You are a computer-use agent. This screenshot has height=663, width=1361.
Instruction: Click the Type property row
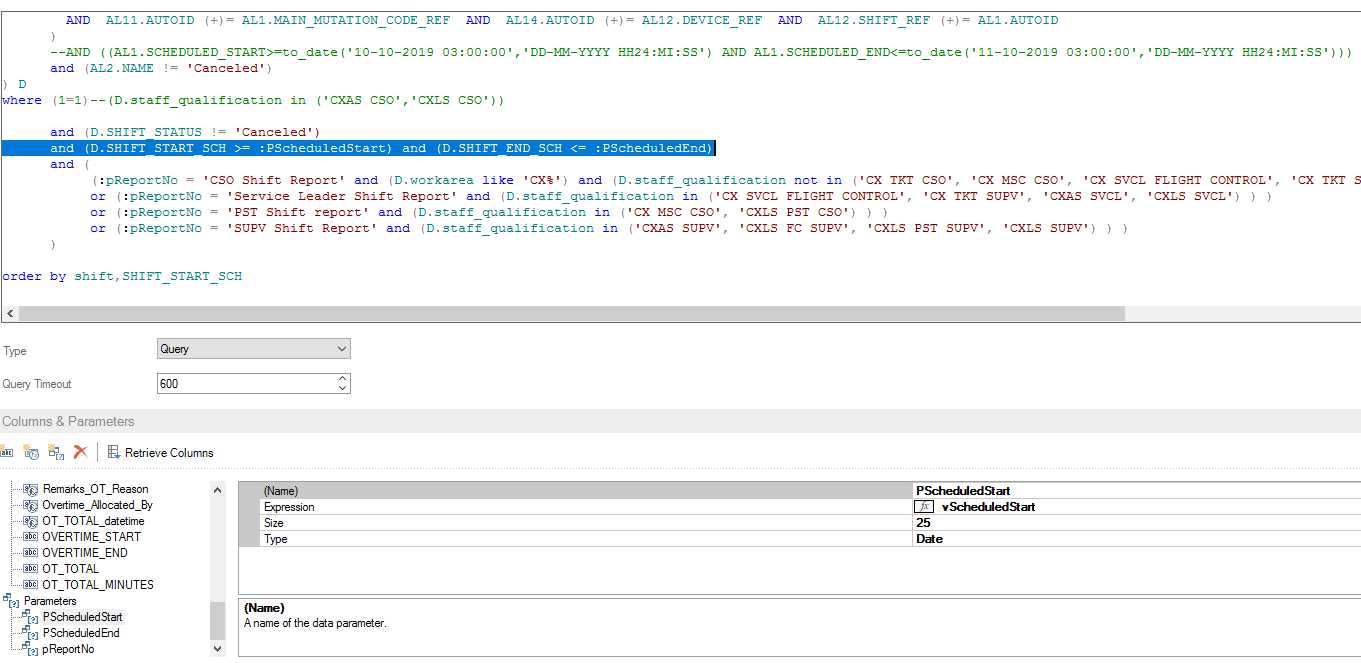pyautogui.click(x=799, y=539)
